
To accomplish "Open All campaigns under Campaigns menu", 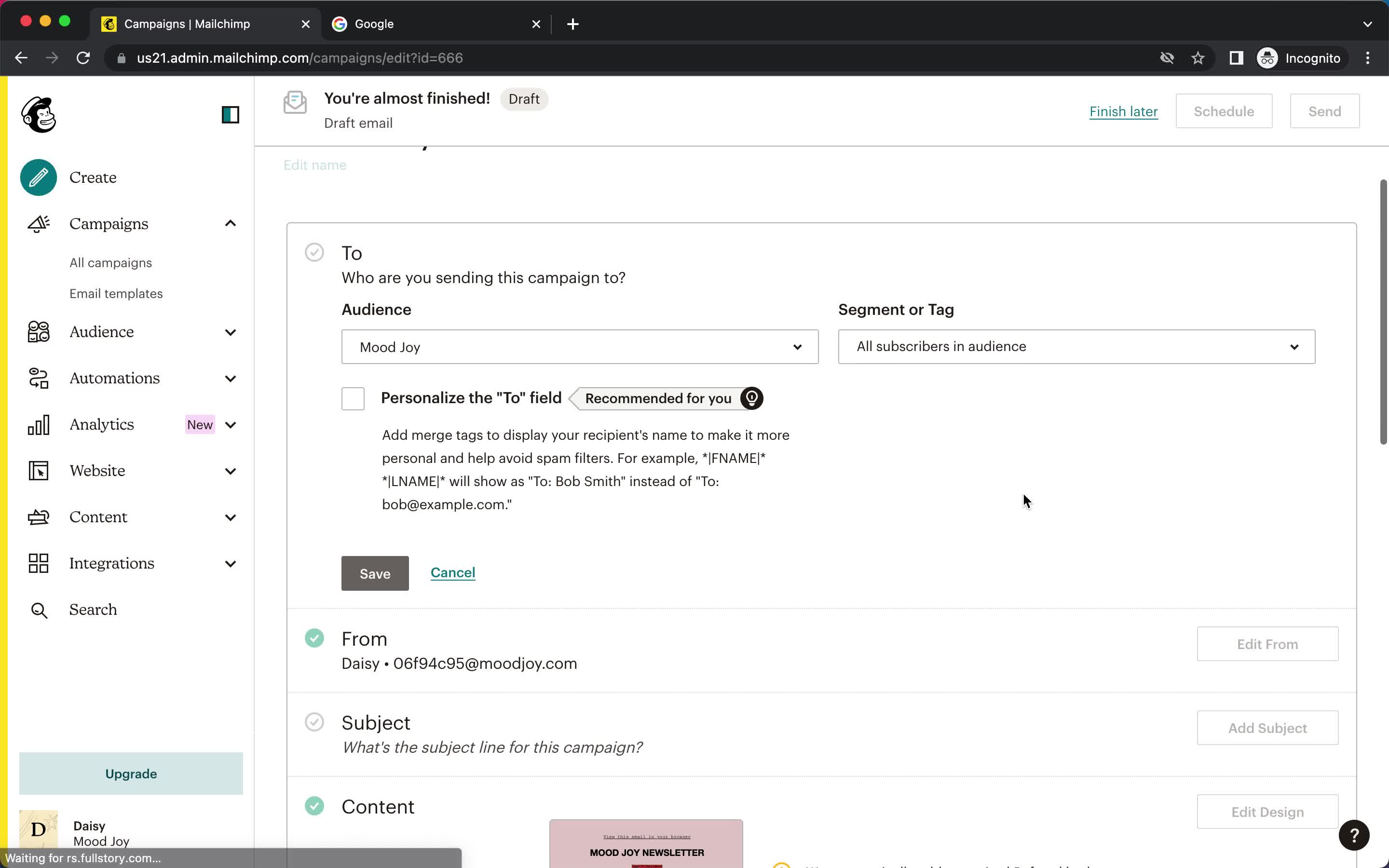I will click(x=110, y=262).
